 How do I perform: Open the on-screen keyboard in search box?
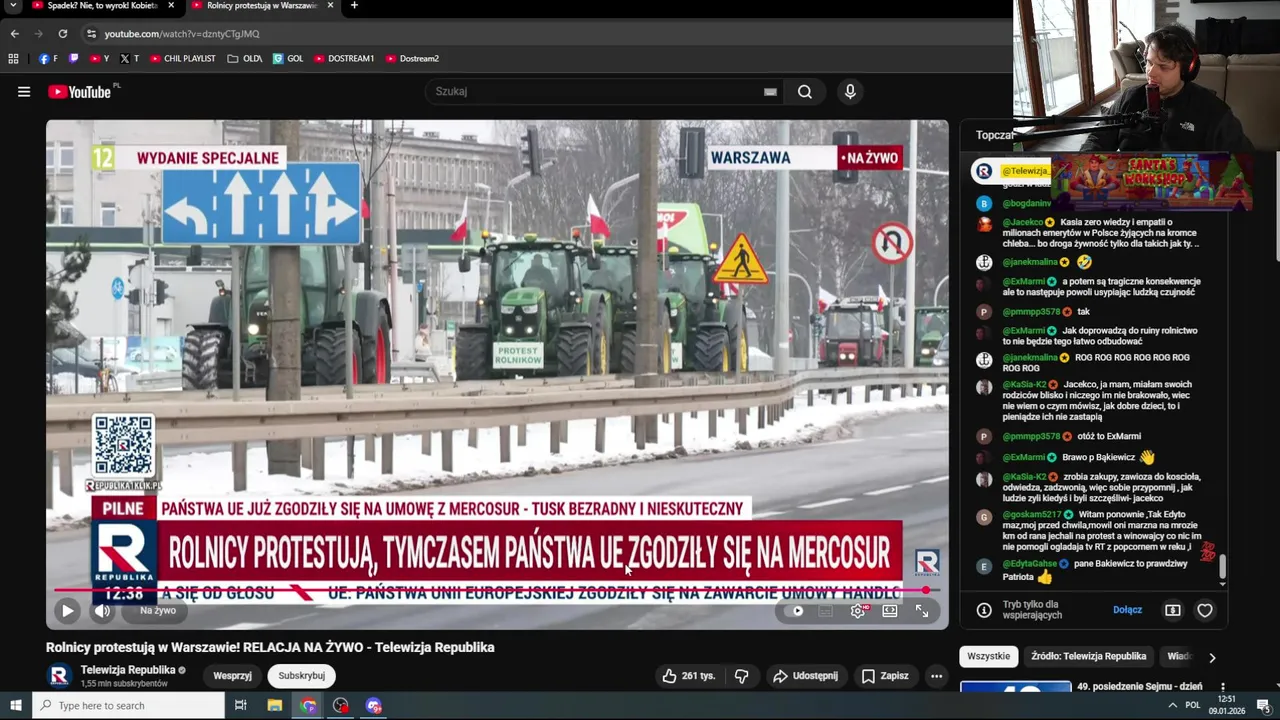pos(770,92)
